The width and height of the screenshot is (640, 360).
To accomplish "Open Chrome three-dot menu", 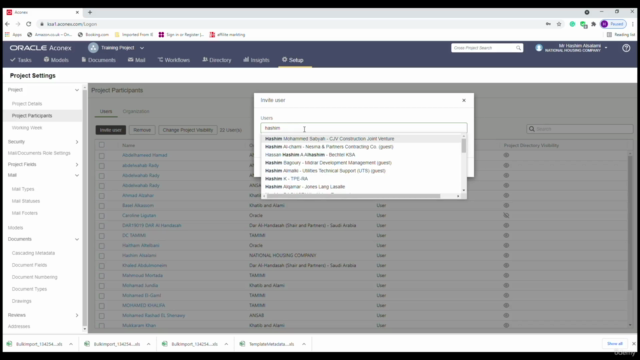I will 633,24.
